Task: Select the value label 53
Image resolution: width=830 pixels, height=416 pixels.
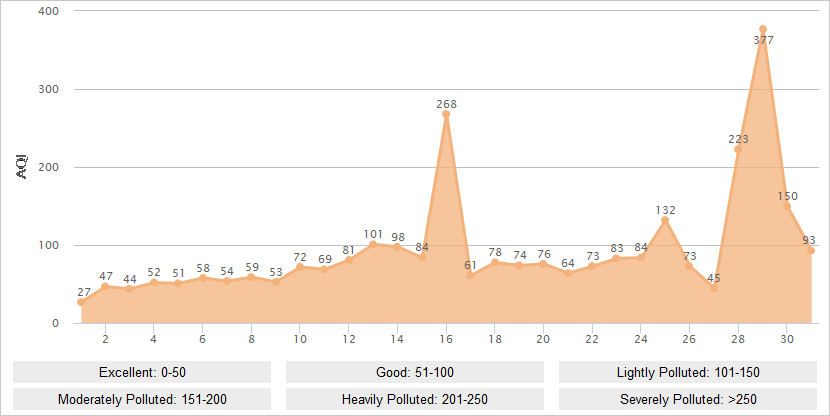Action: pyautogui.click(x=276, y=272)
